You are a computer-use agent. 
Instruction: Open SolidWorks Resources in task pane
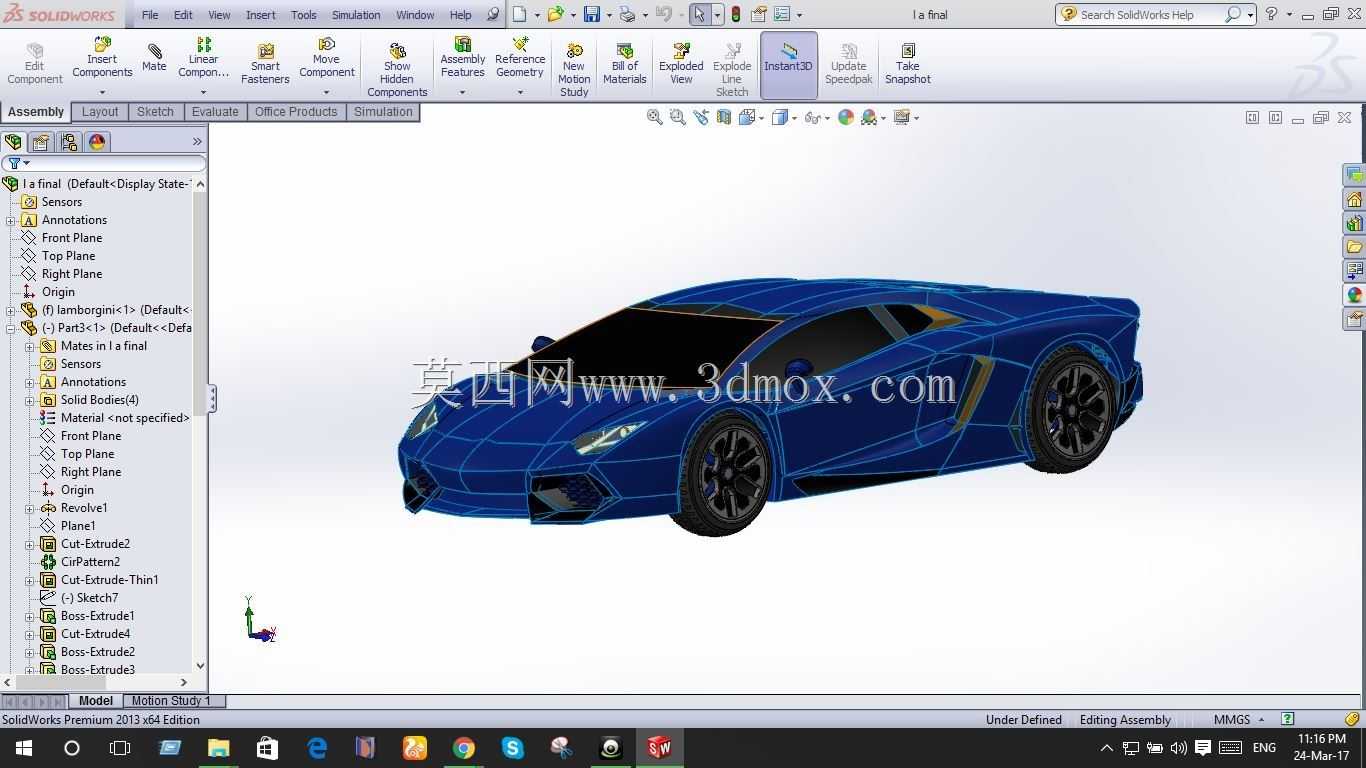click(x=1355, y=199)
